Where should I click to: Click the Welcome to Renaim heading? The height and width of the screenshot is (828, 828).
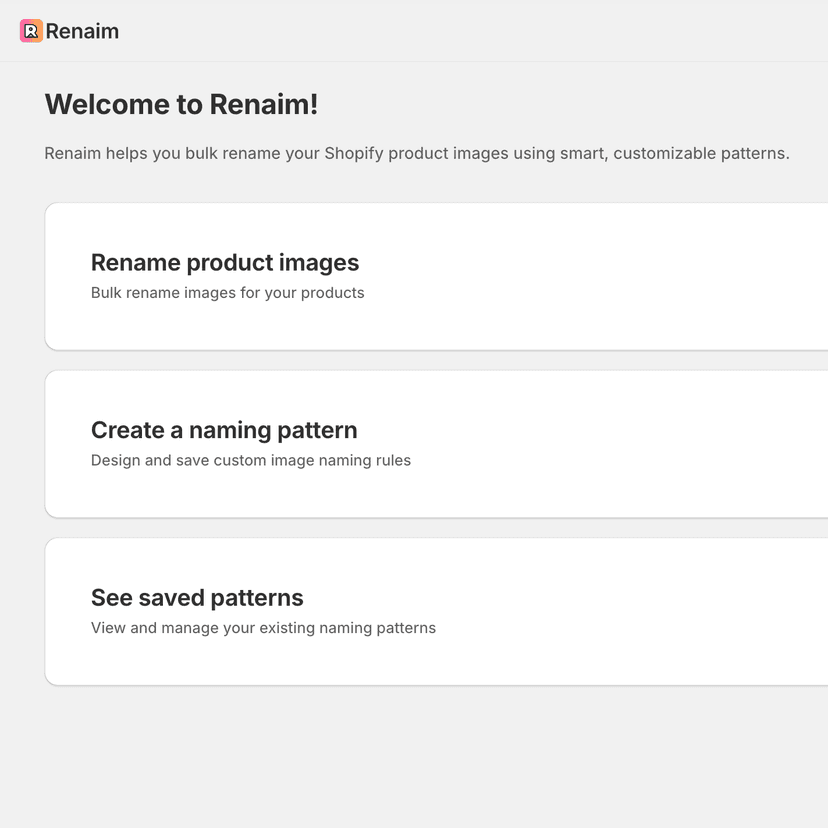180,104
